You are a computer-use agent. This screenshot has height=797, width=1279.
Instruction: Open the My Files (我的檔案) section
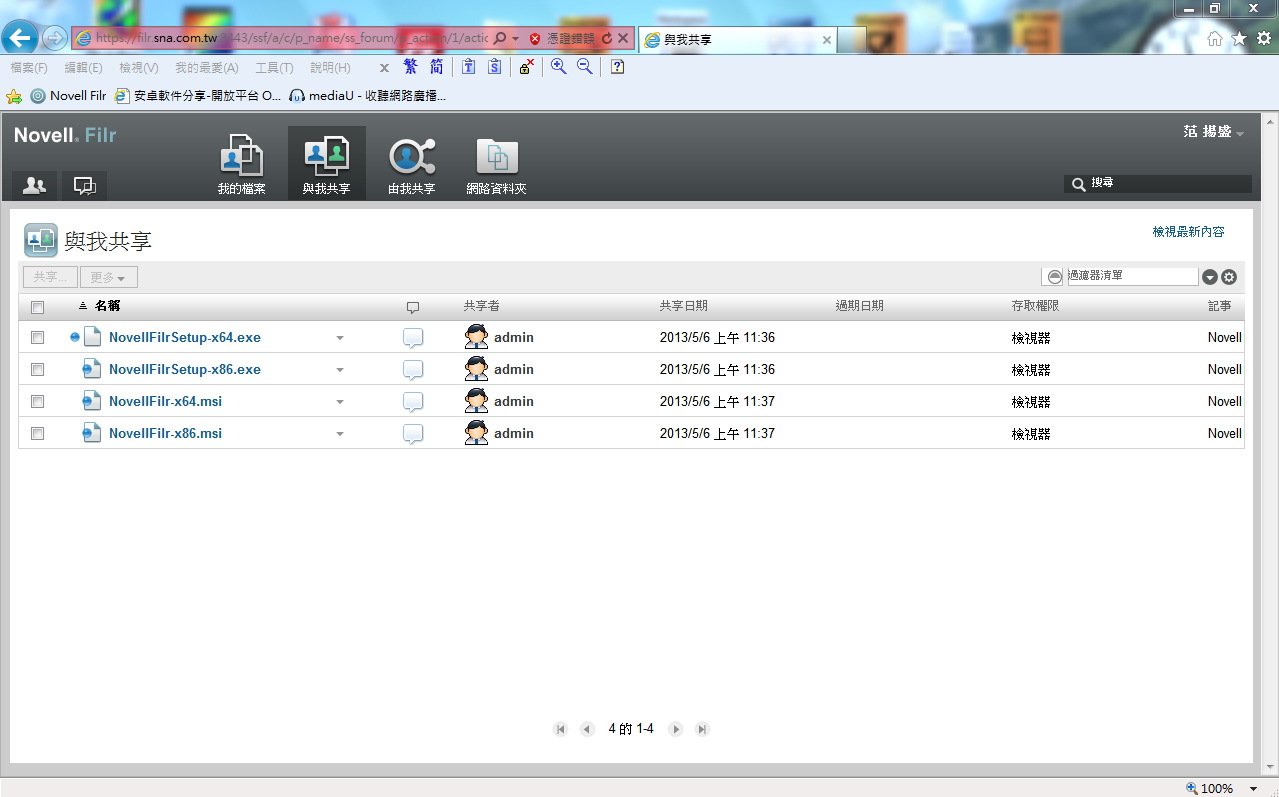click(x=241, y=164)
